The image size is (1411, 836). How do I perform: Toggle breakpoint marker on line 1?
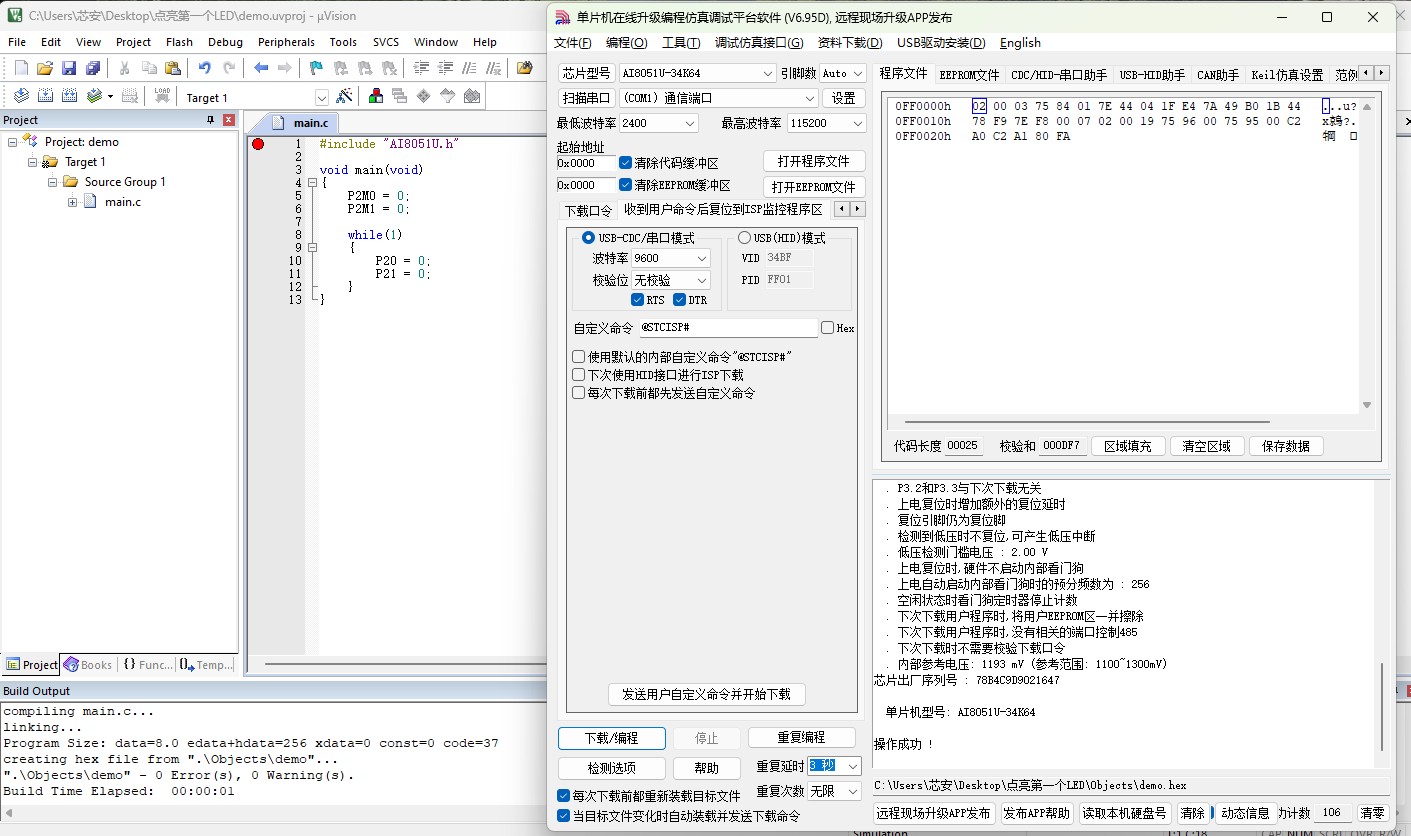(258, 144)
